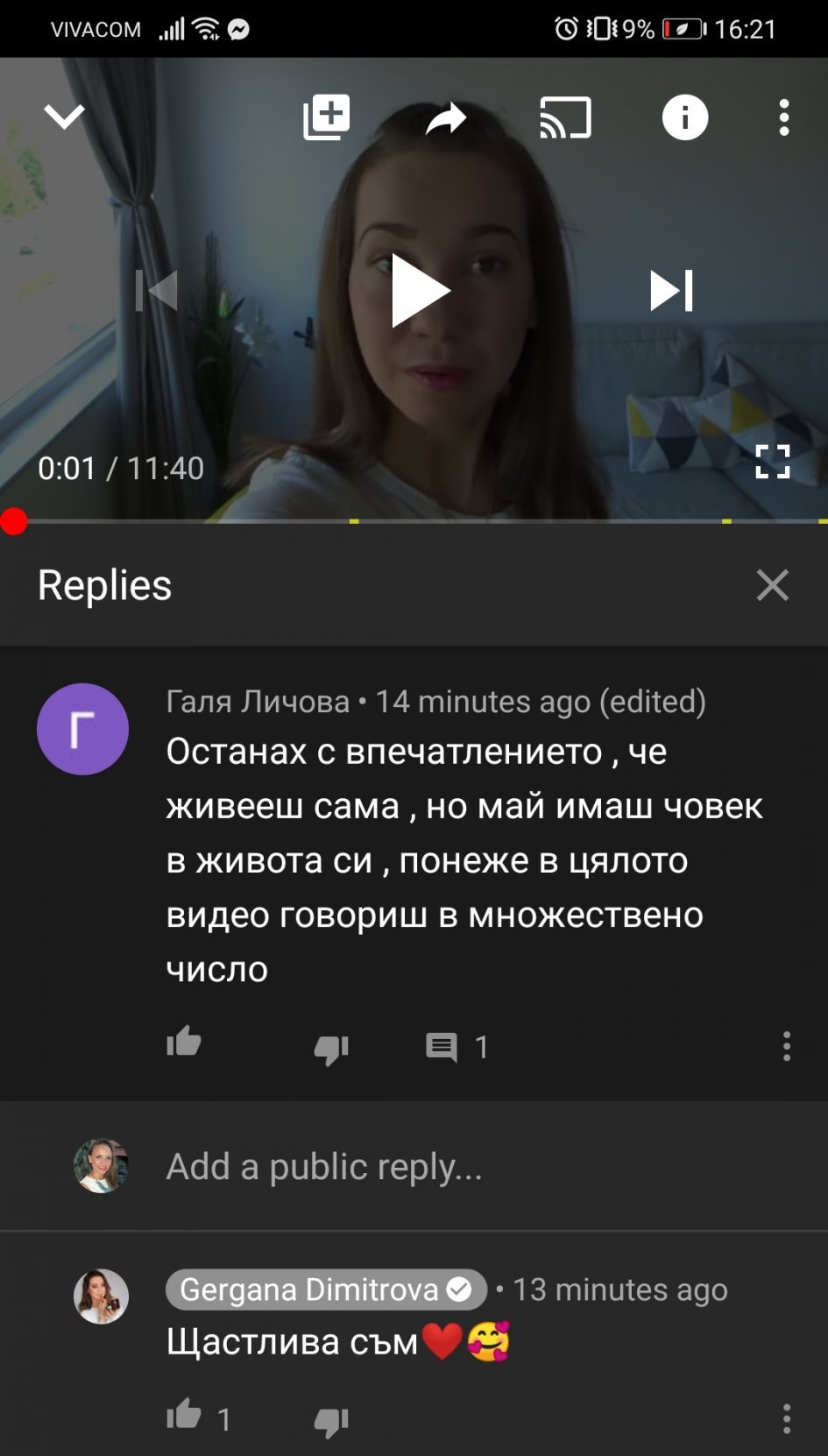Like Gergana Dimitrova's reply
Viewport: 828px width, 1456px height.
[x=184, y=1414]
